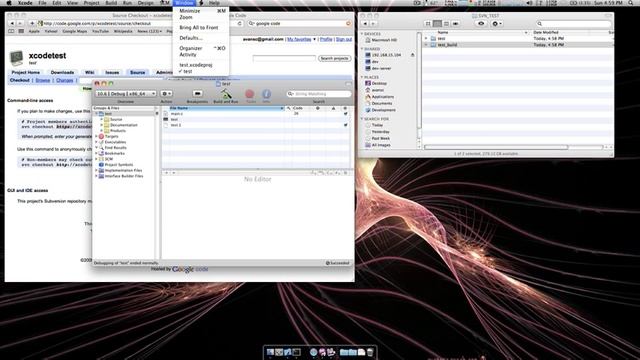Select the test executable in Xcode file list
Screen dimensions: 640x360
tap(175, 120)
